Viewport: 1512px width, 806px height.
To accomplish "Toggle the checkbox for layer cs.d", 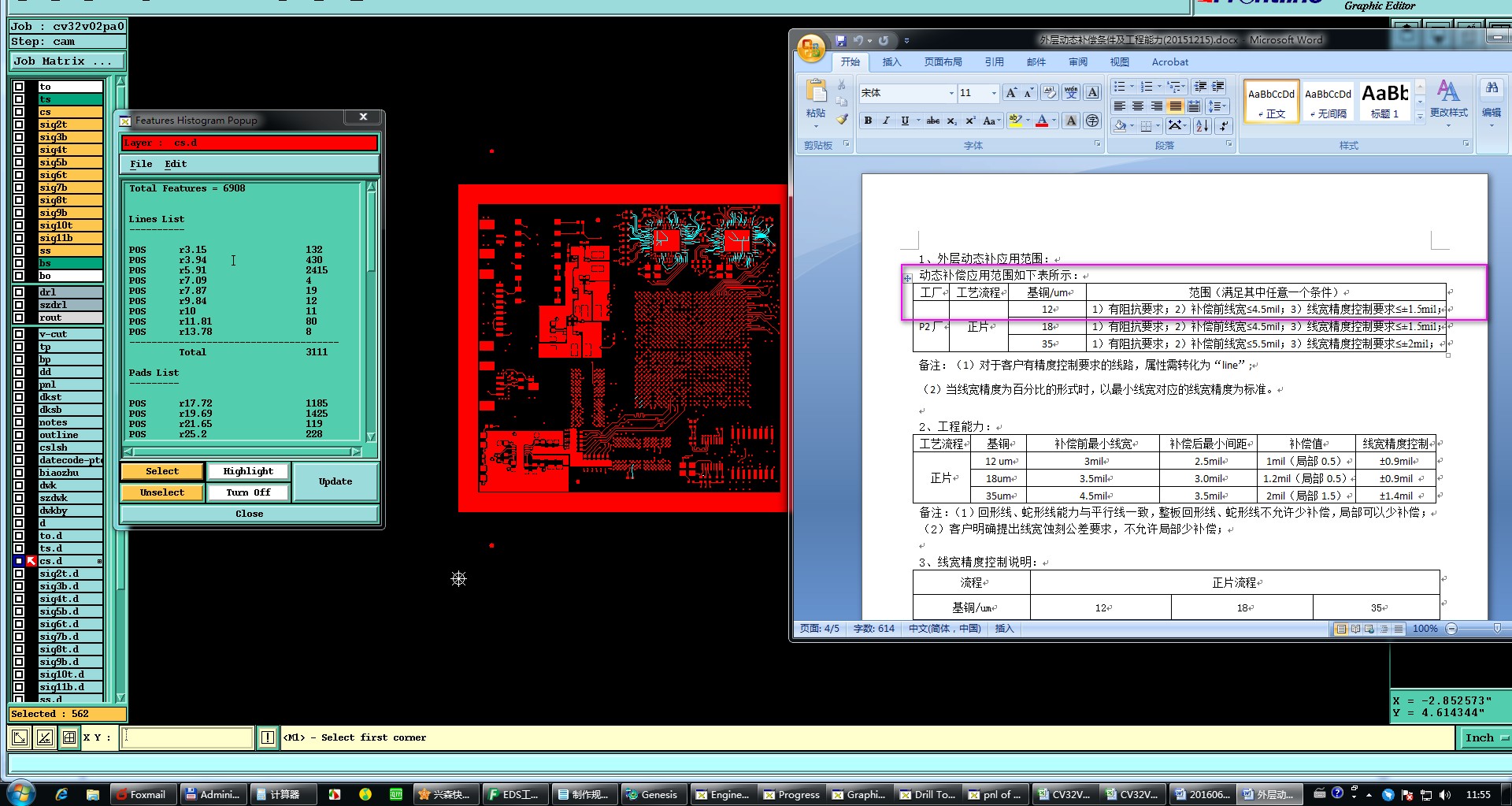I will pos(19,561).
